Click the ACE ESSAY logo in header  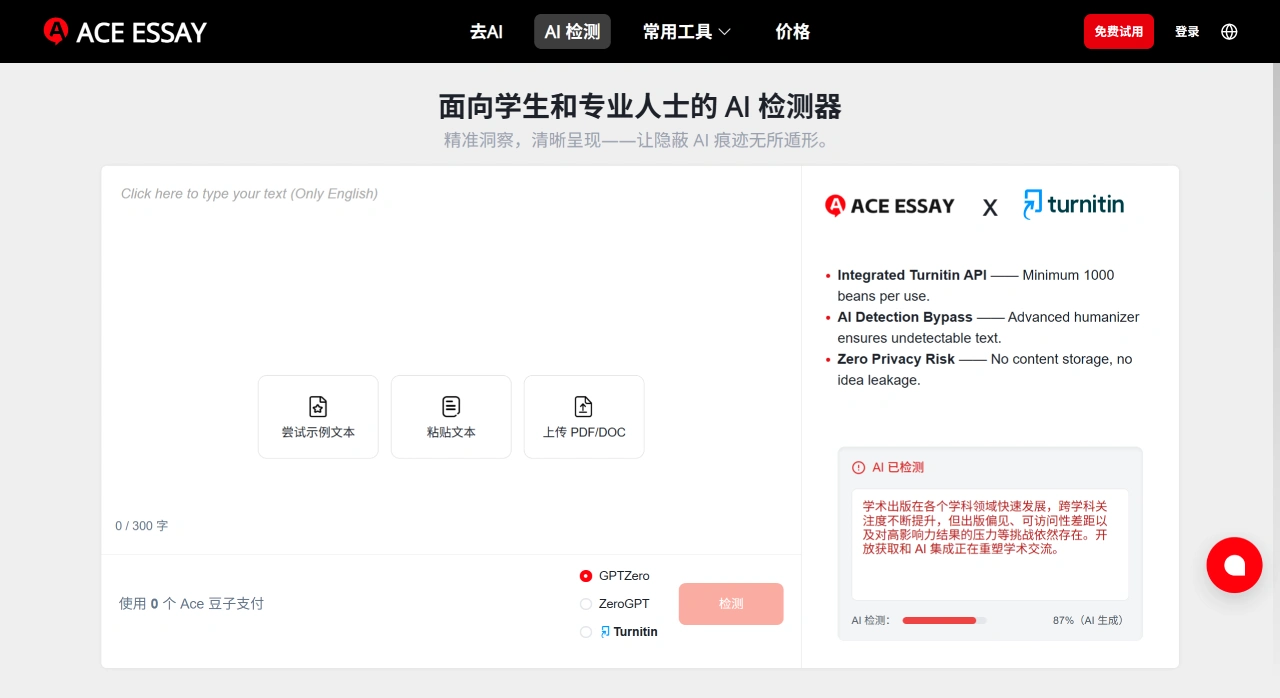125,32
